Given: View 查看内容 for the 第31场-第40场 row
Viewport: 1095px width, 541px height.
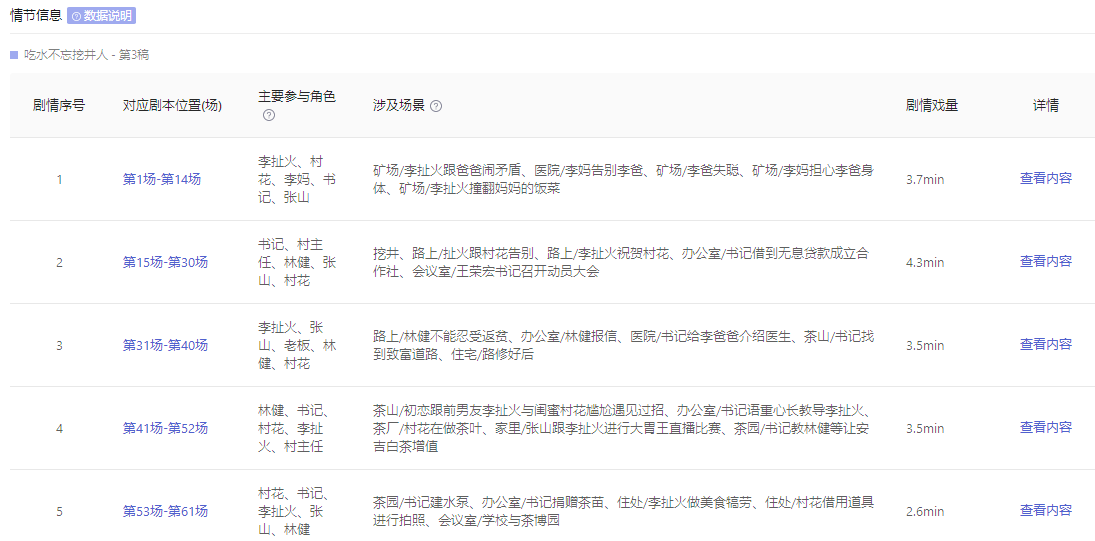Looking at the screenshot, I should (1045, 344).
